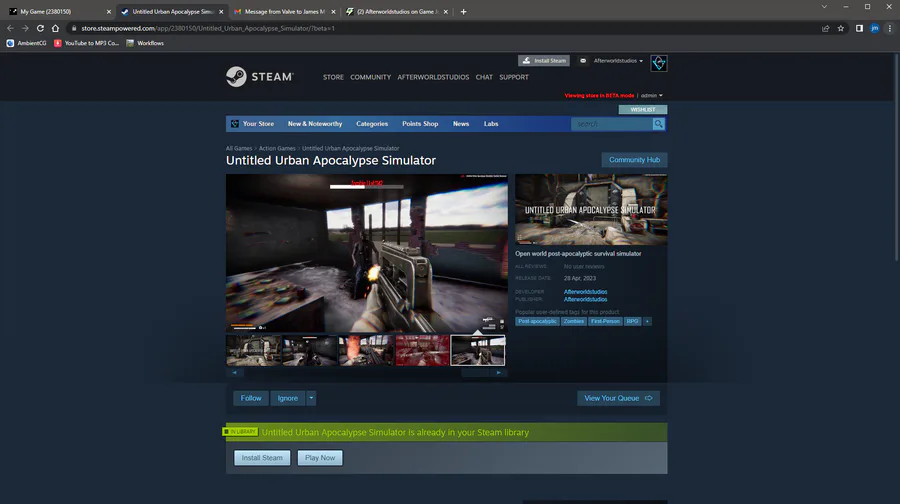Open the Afterworldstudios developer link
Screen dimensions: 900x504
pyautogui.click(x=585, y=292)
